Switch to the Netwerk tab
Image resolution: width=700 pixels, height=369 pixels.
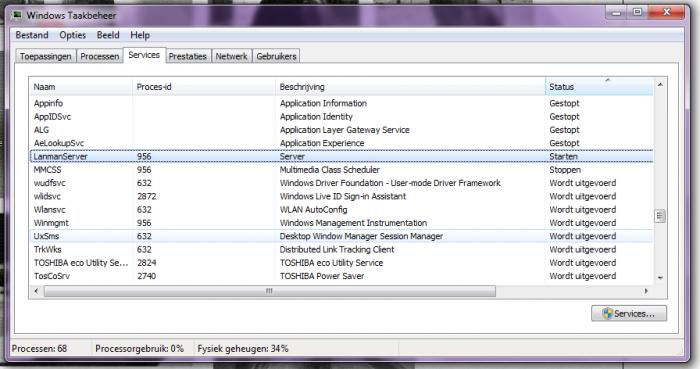click(x=231, y=57)
